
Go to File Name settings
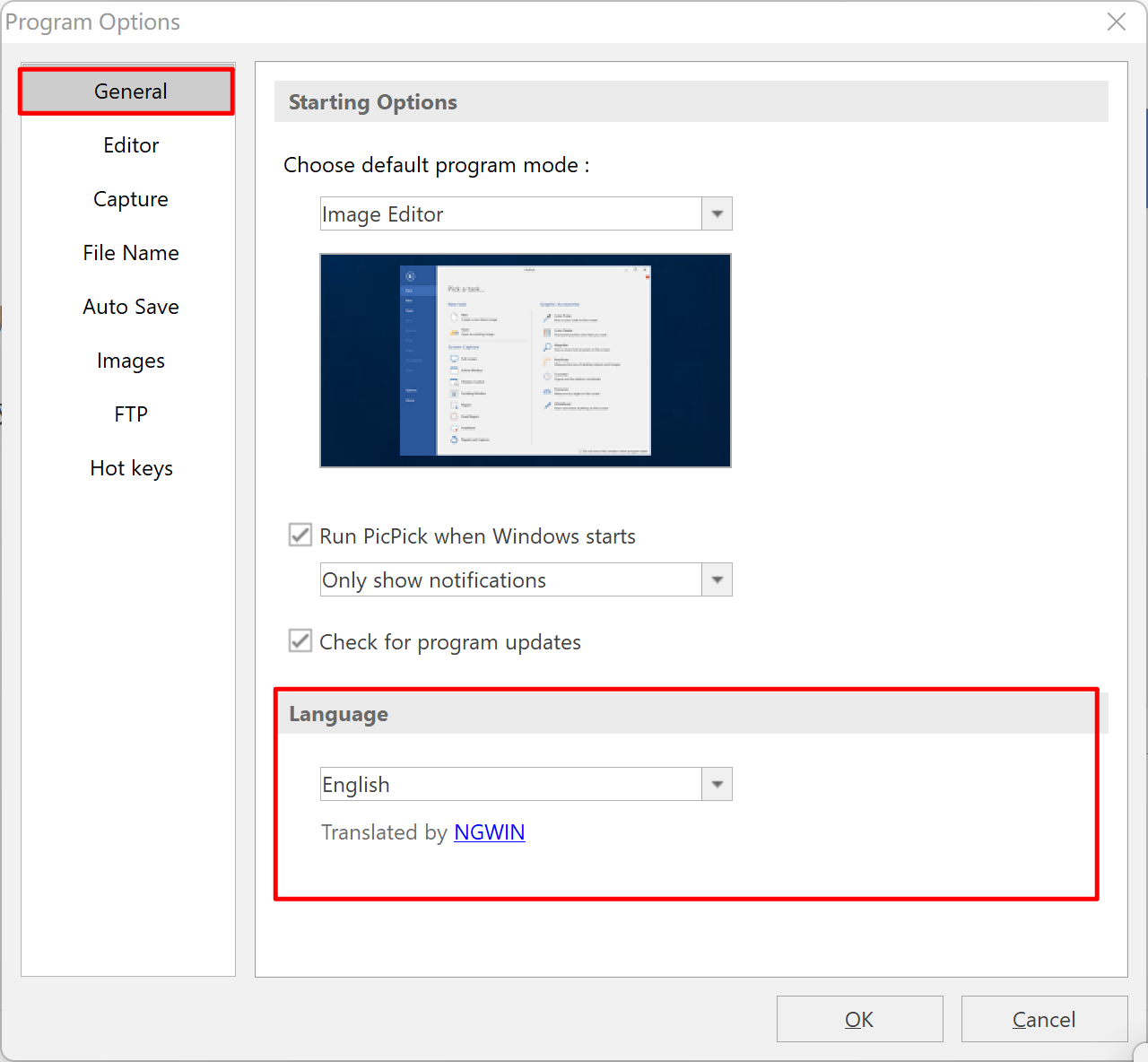click(131, 253)
